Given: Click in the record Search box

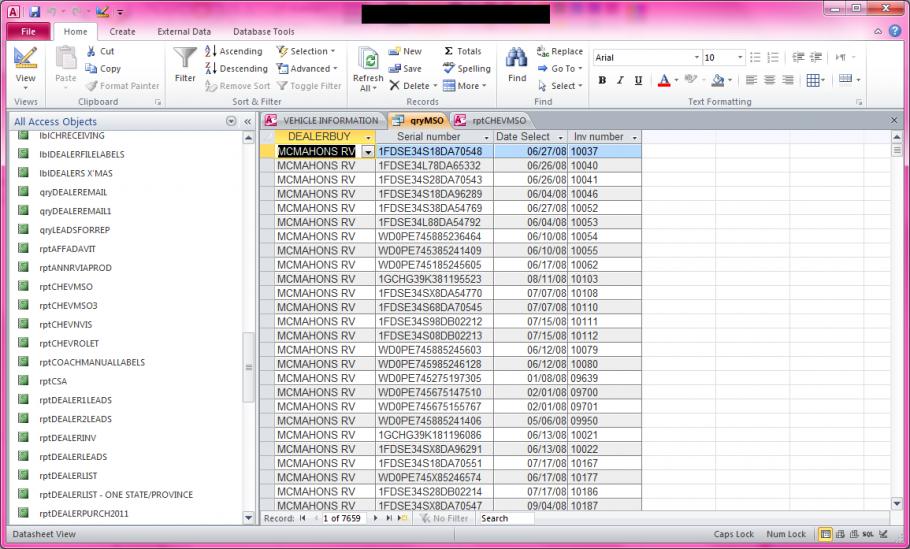Looking at the screenshot, I should pyautogui.click(x=506, y=518).
